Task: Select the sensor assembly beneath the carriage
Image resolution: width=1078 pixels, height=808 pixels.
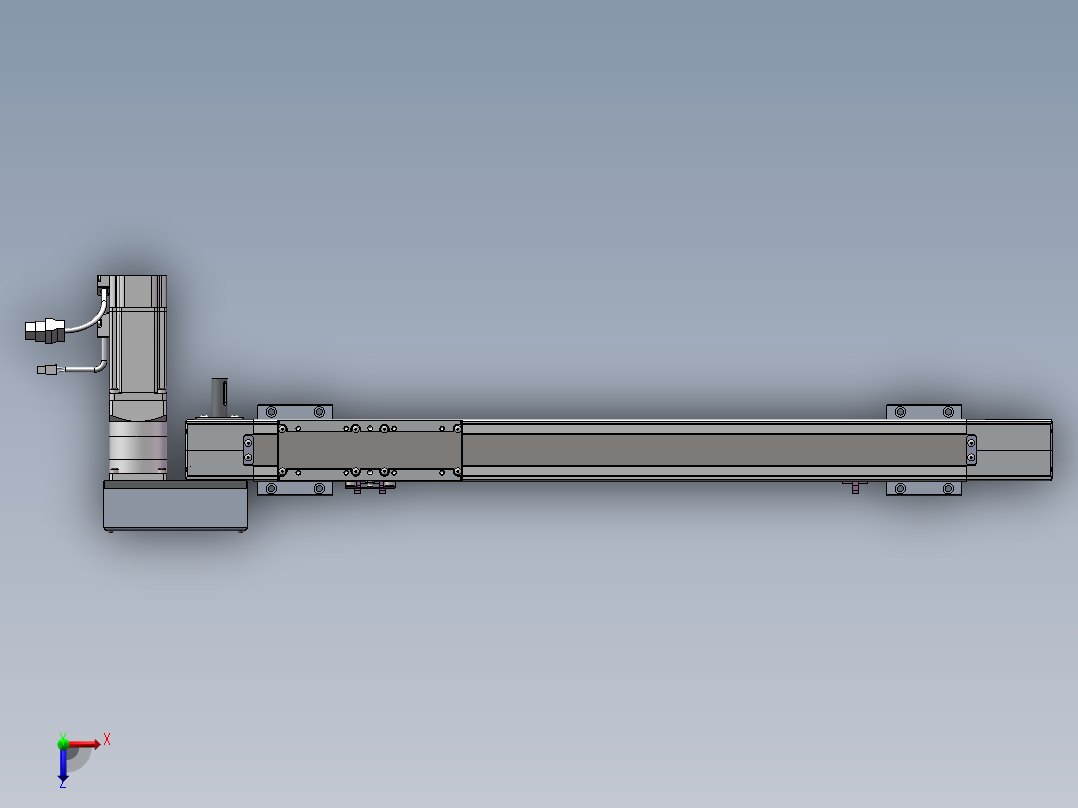Action: pos(370,487)
